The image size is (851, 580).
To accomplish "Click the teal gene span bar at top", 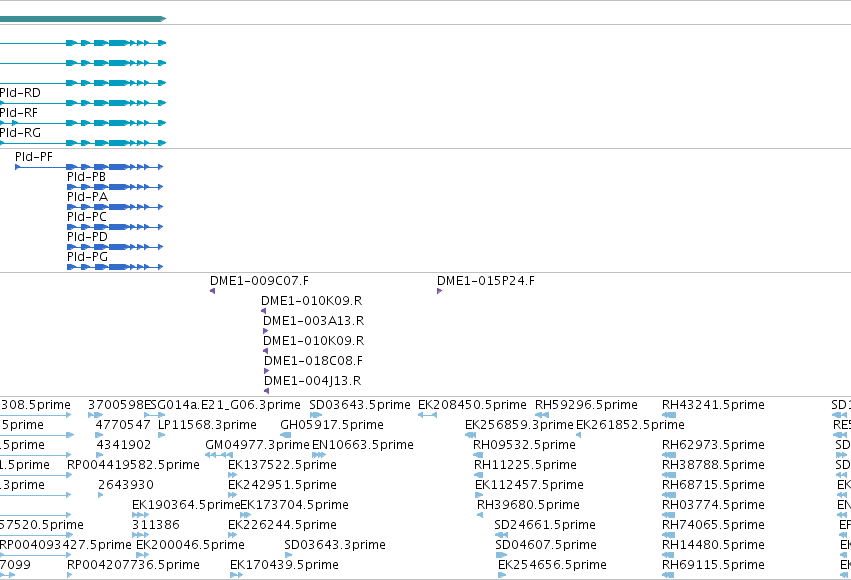I will click(82, 19).
